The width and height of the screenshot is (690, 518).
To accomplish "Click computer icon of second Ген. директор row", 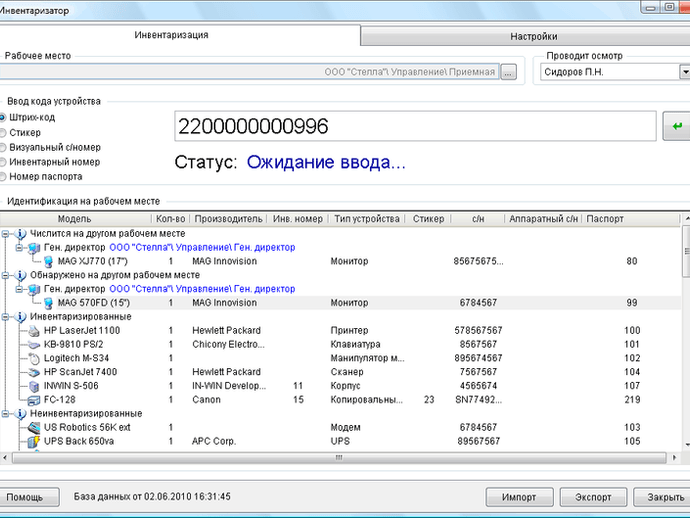I will pos(34,289).
